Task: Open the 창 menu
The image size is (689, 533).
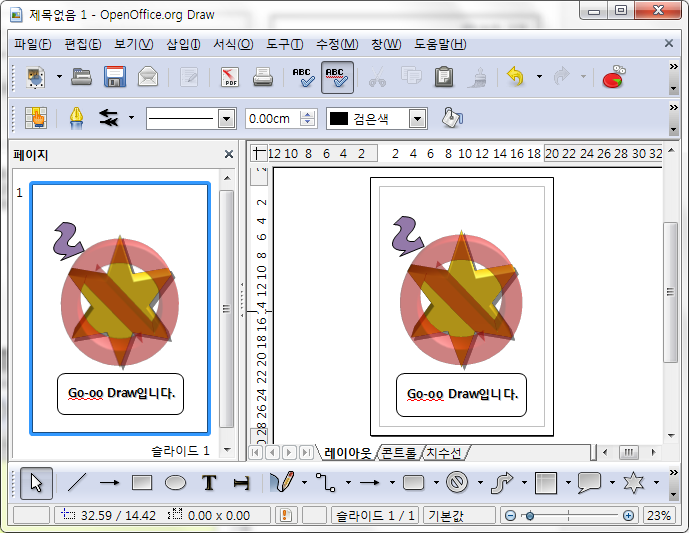Action: 386,44
